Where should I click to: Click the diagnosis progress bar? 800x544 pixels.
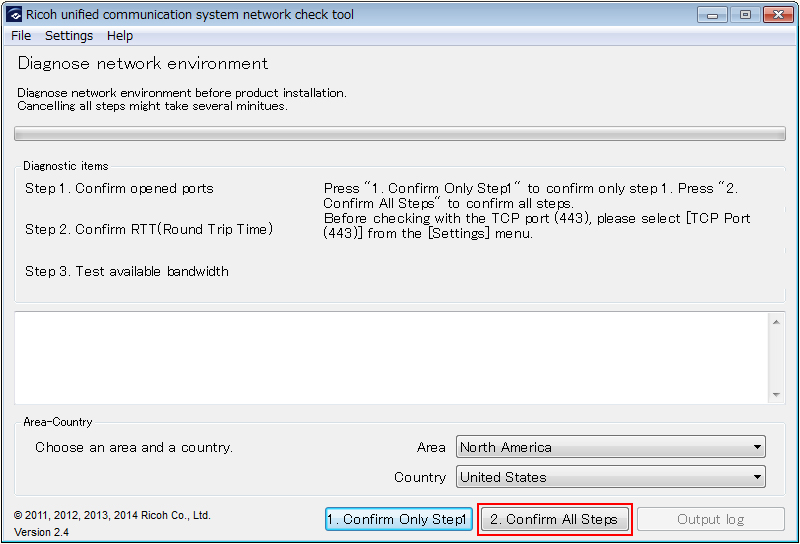[x=400, y=134]
